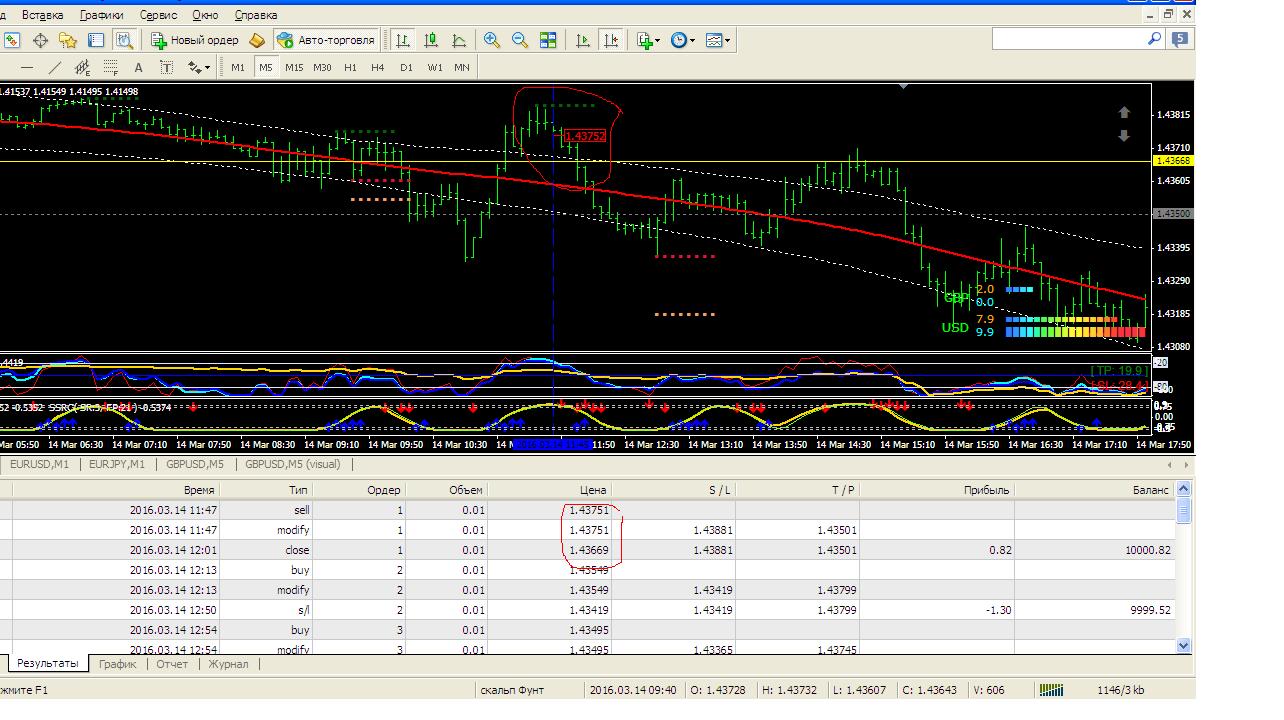This screenshot has height=720, width=1284.
Task: Select the text 'A' drawing tool
Action: (x=138, y=68)
